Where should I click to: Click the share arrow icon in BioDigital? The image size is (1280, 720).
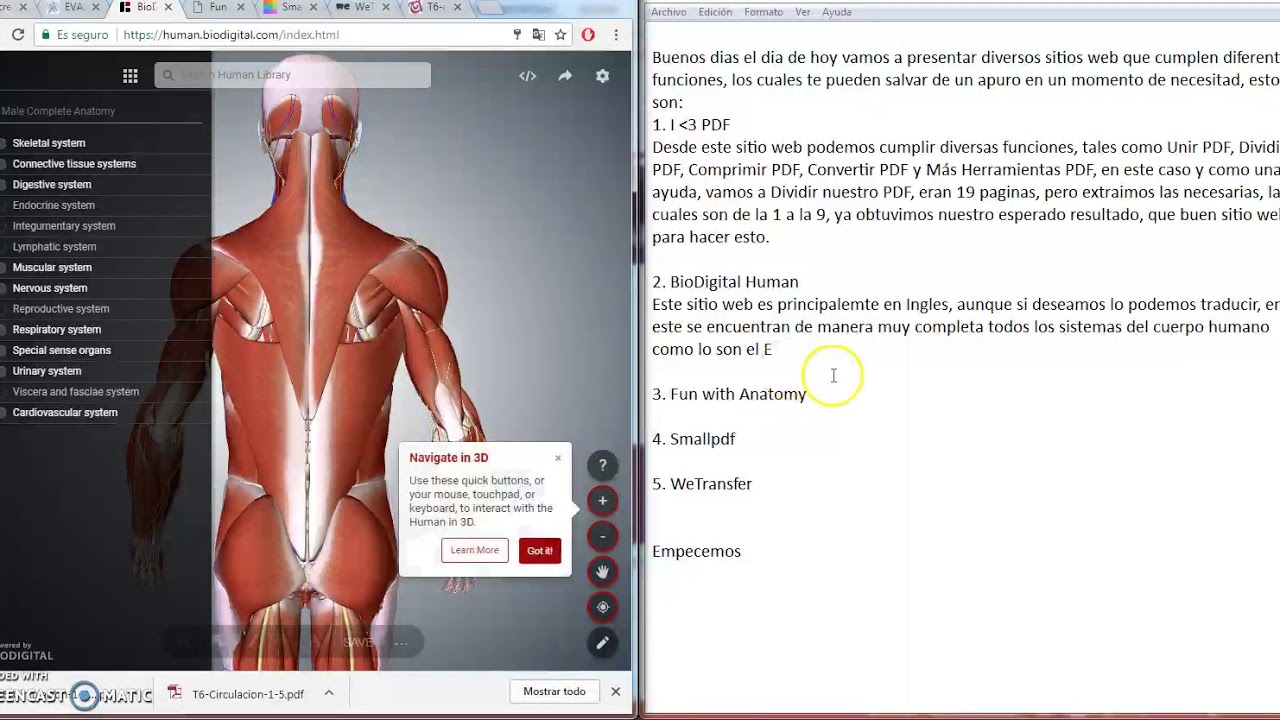(565, 76)
